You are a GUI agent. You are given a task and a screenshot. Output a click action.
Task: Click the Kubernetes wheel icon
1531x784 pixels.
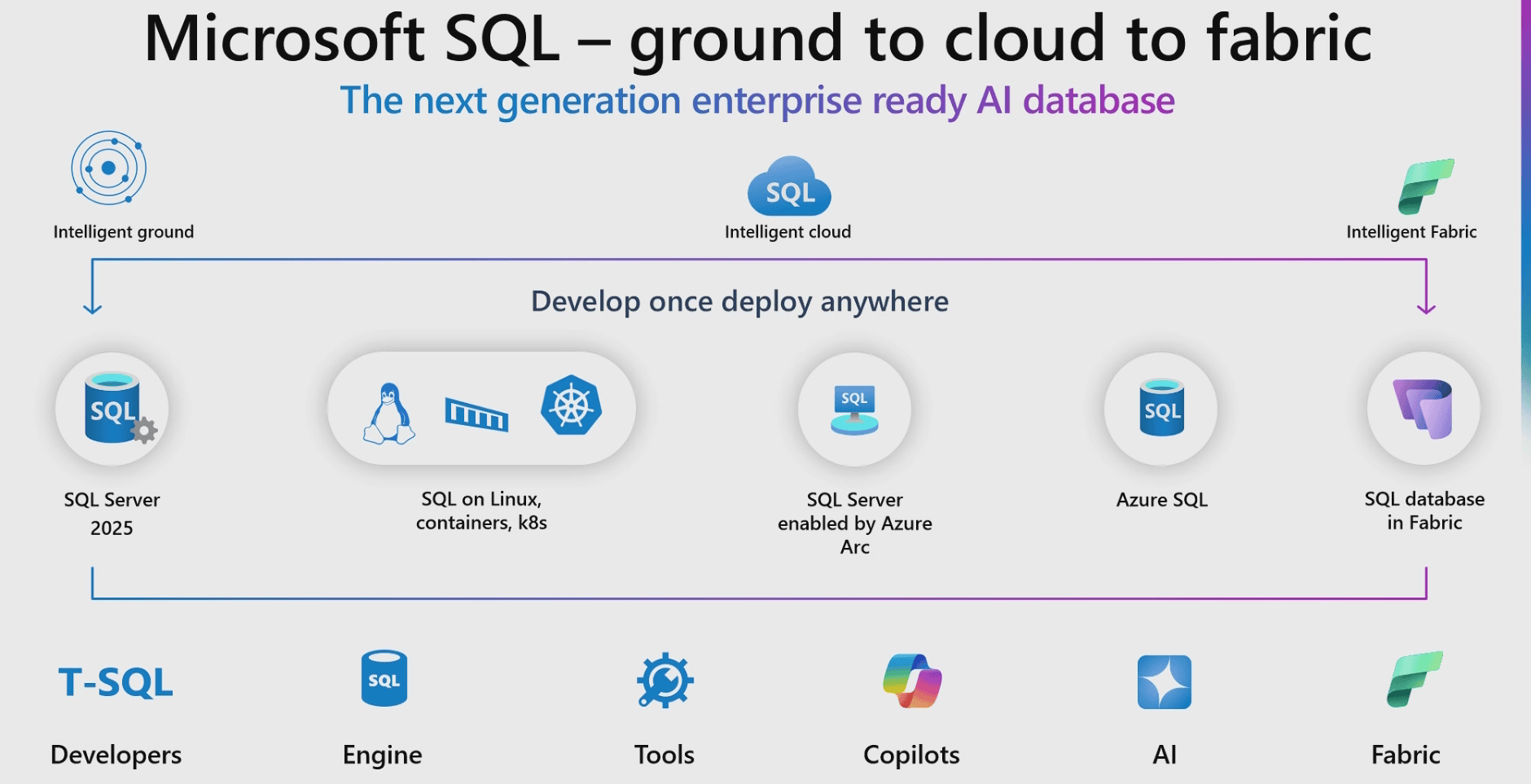click(x=571, y=405)
